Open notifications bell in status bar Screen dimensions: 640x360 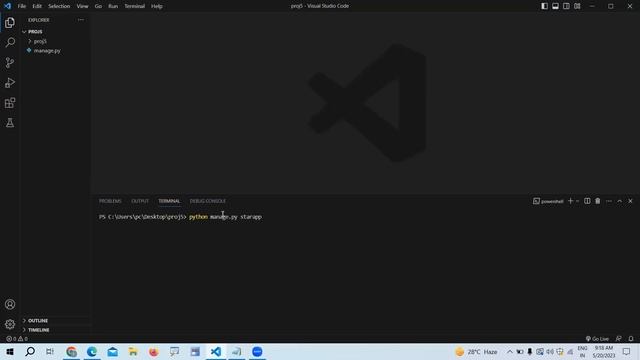click(x=631, y=339)
